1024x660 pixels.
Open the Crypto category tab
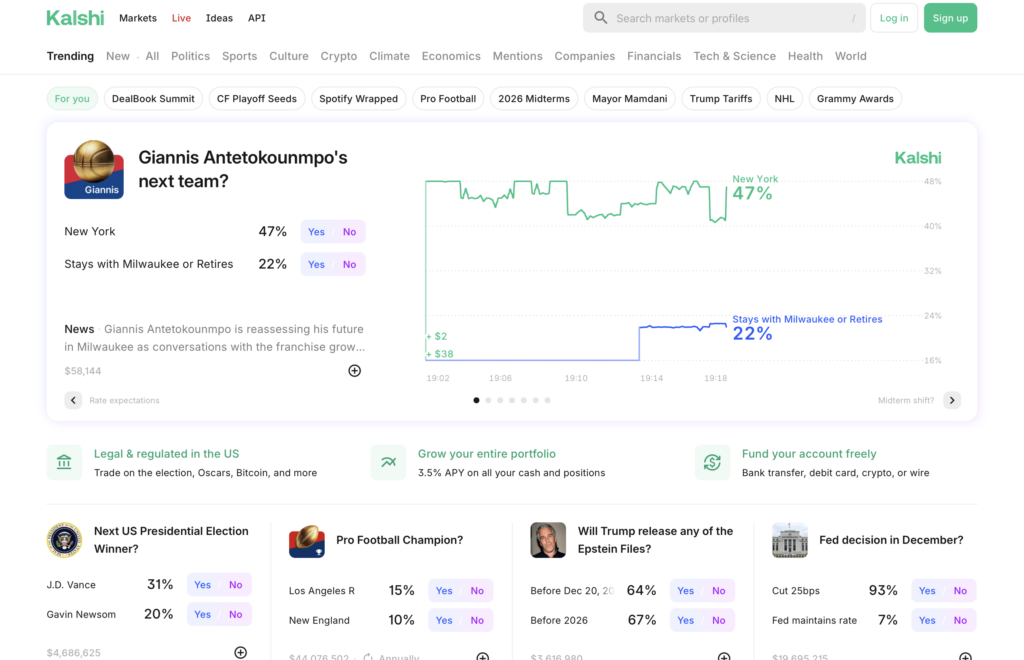point(338,56)
